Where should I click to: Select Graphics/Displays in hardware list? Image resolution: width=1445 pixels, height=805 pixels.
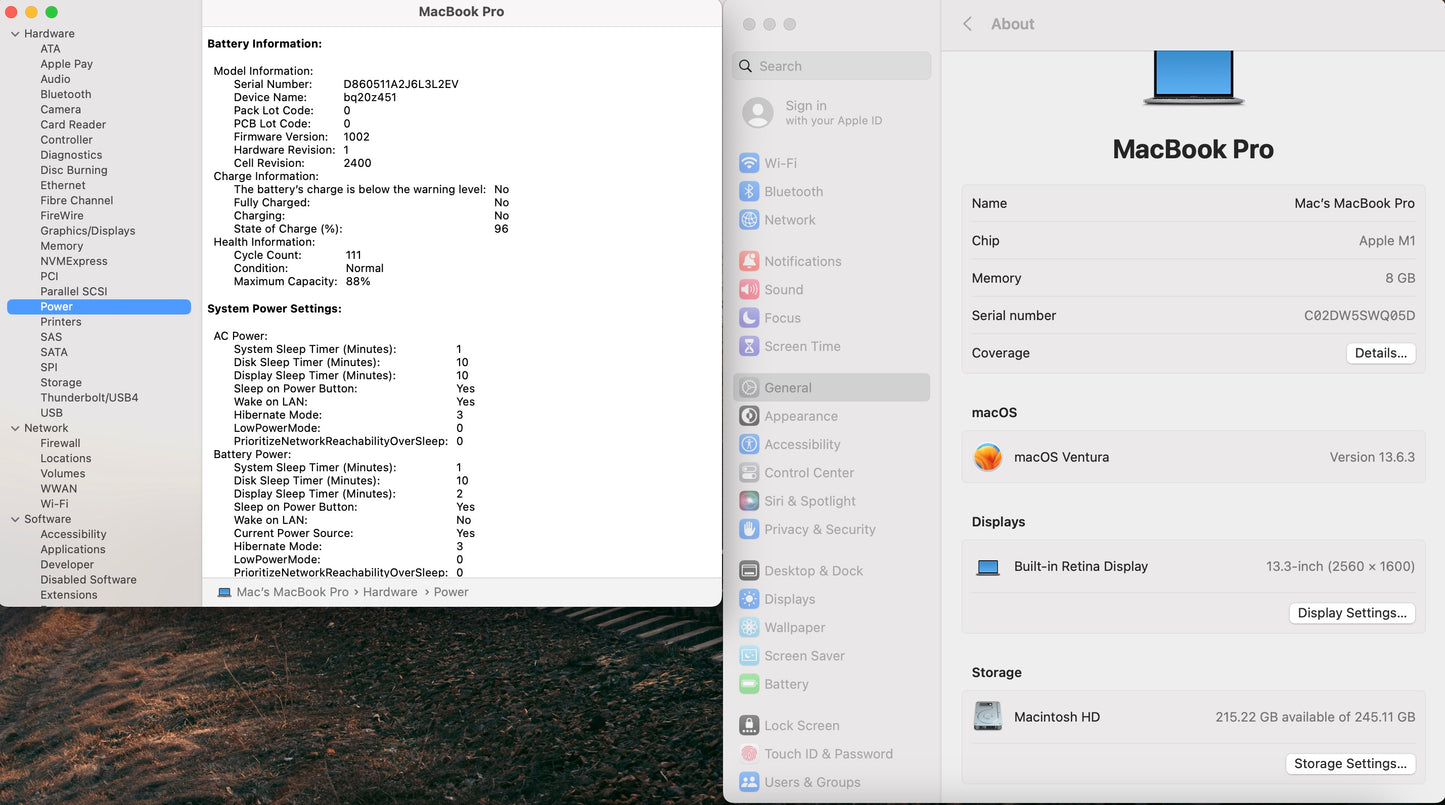click(87, 231)
